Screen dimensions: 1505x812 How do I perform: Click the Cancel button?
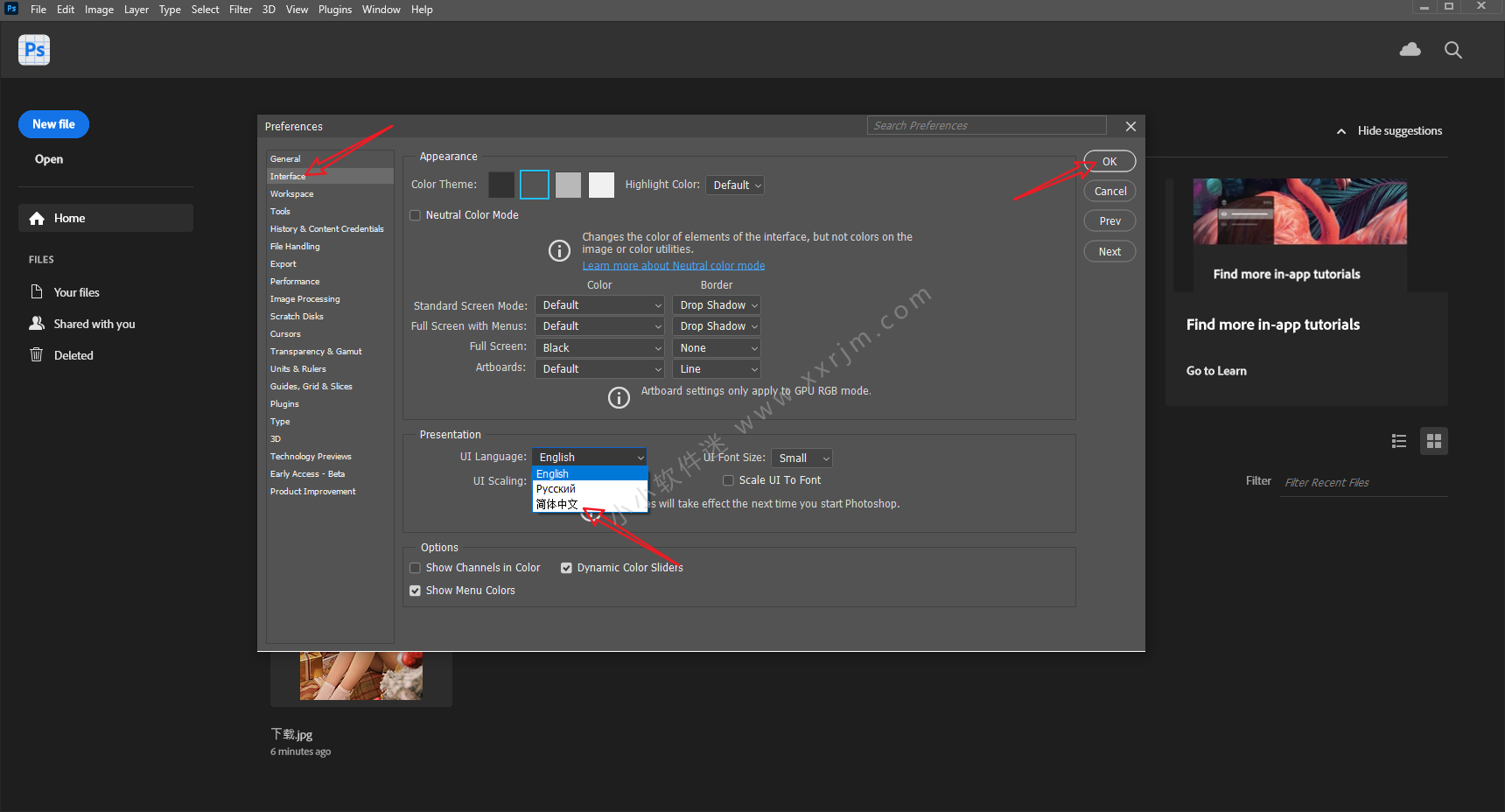click(x=1109, y=192)
